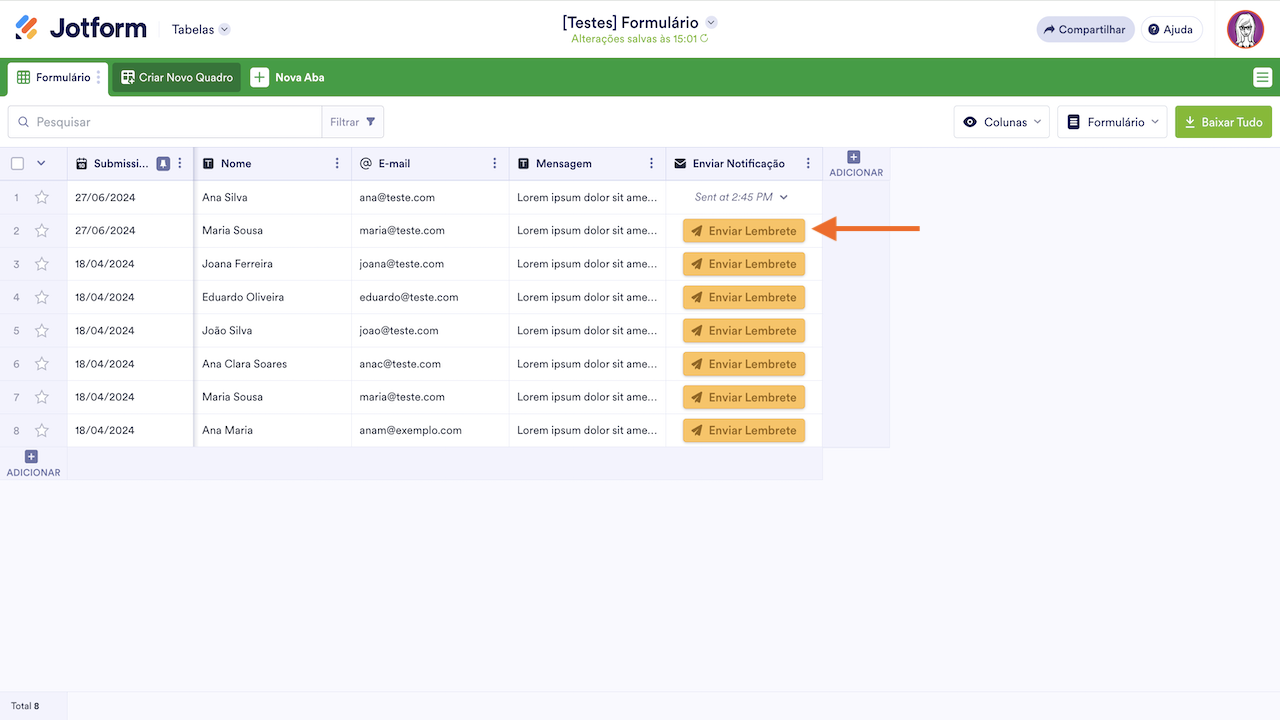This screenshot has height=720, width=1280.
Task: Open the Colunas visibility dropdown
Action: [1001, 122]
